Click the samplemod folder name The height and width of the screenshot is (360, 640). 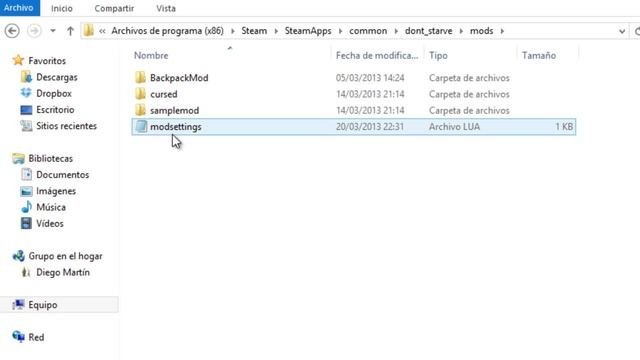[x=174, y=111]
